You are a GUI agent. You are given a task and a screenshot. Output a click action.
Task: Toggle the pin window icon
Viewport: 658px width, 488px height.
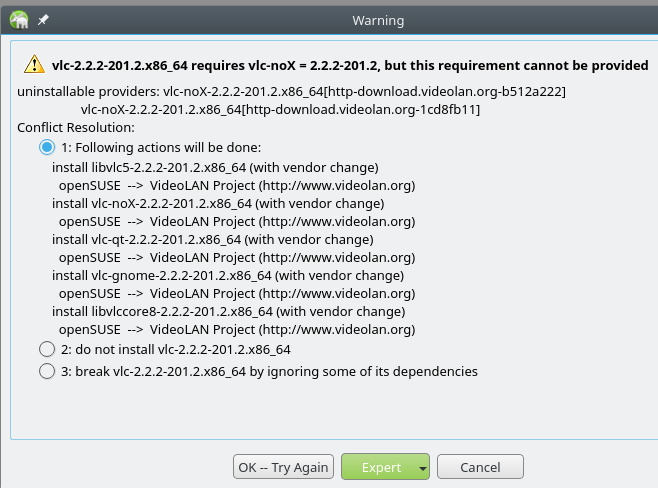pos(43,20)
